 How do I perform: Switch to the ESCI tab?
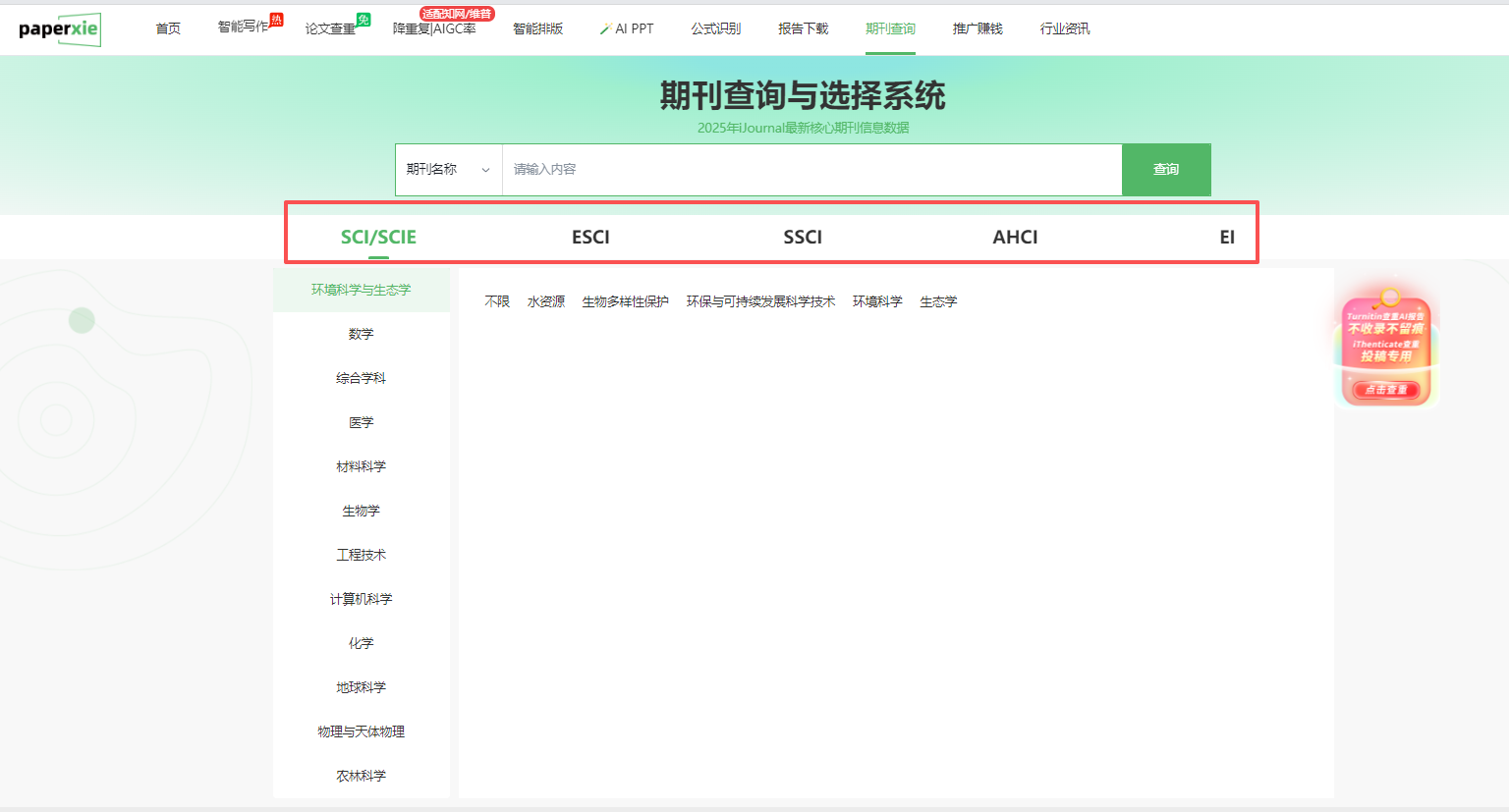pyautogui.click(x=590, y=237)
